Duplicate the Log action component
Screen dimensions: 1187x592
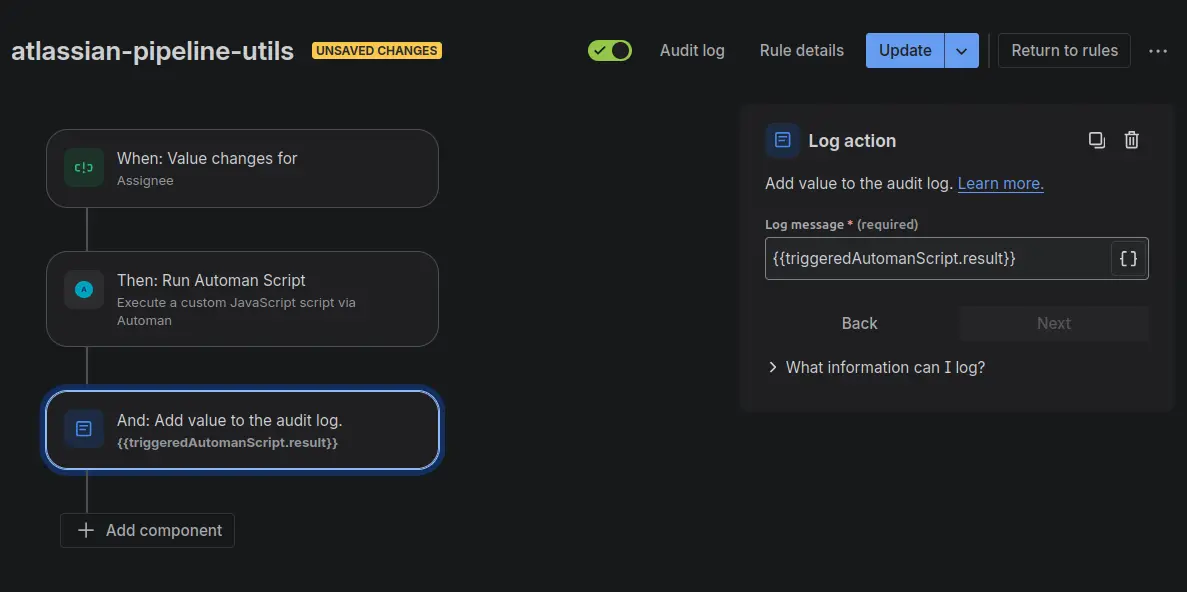point(1097,140)
